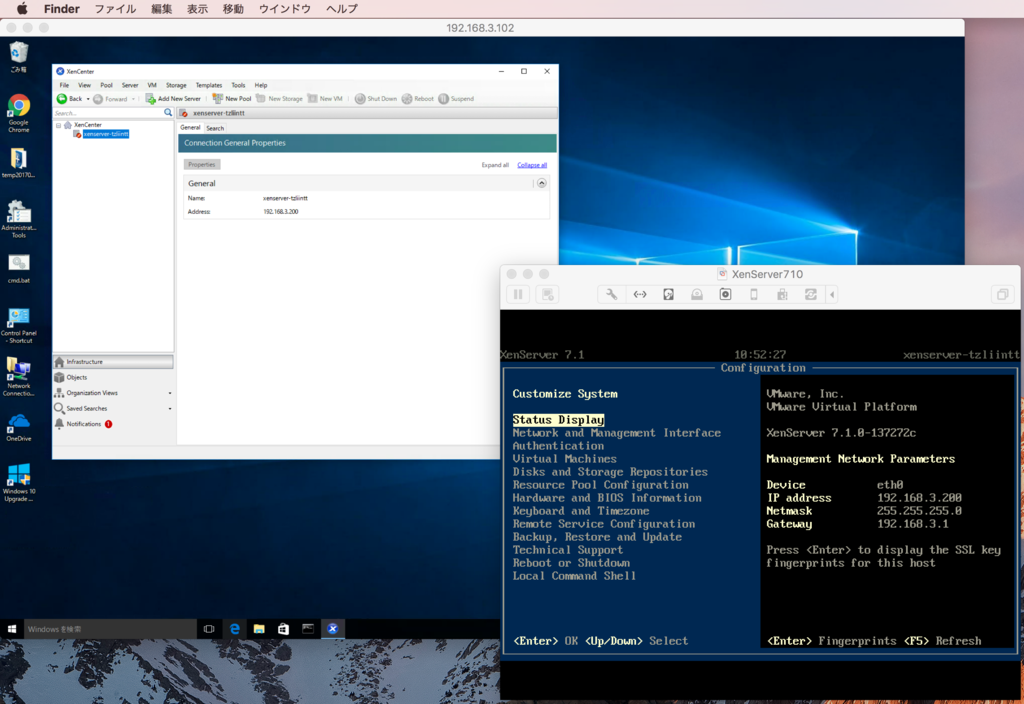Click the Unity view icon in XenServer710 window
Viewport: 1024px width, 704px height.
[1002, 295]
